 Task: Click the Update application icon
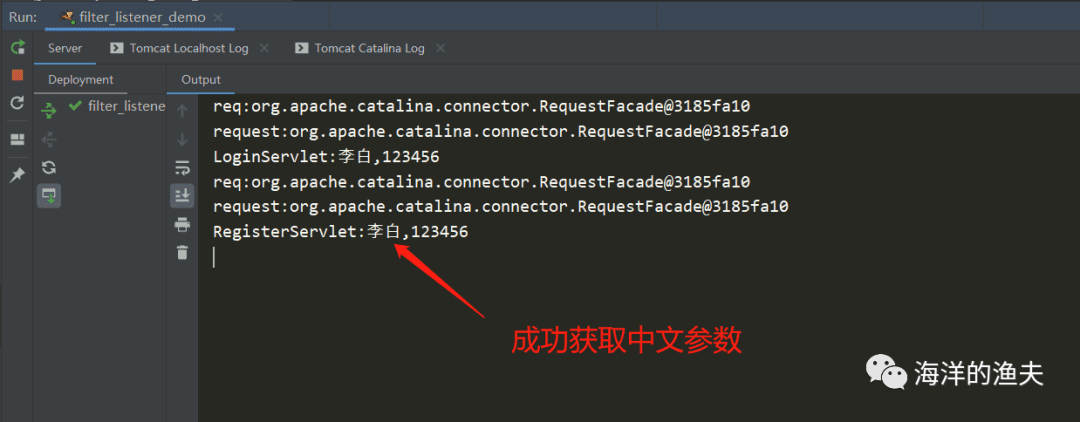(x=17, y=103)
